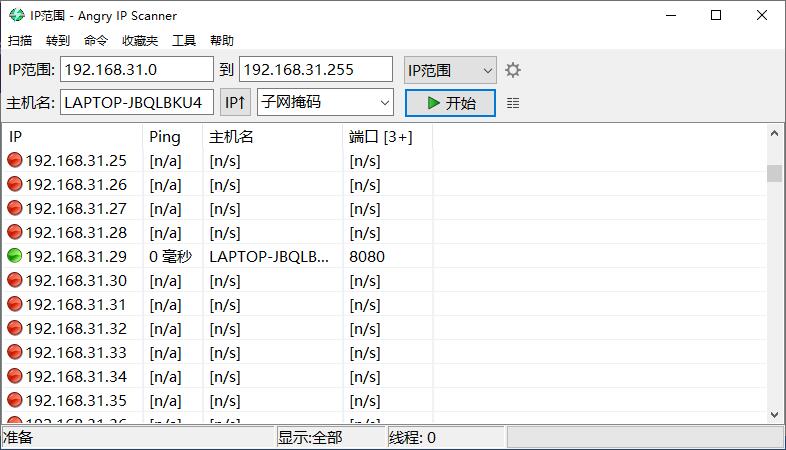Click the status bar progress bar
Viewport: 786px width, 450px height.
point(645,437)
